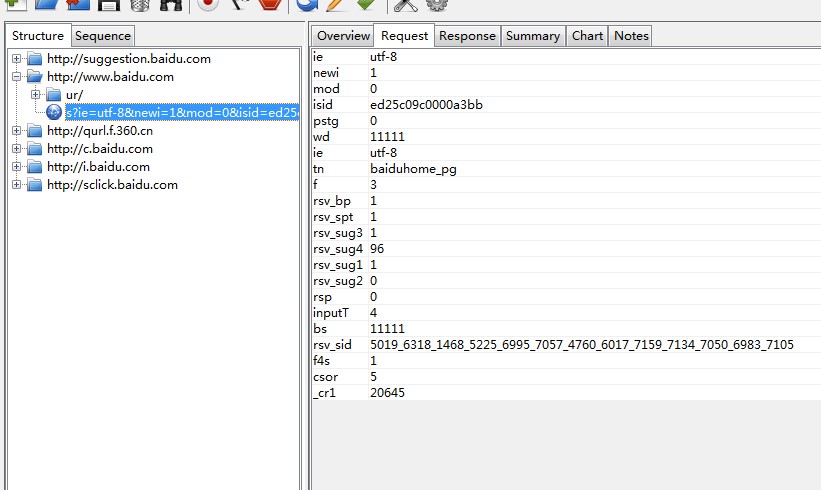Viewport: 821px width, 490px height.
Task: Open the Response tab
Action: pos(467,36)
